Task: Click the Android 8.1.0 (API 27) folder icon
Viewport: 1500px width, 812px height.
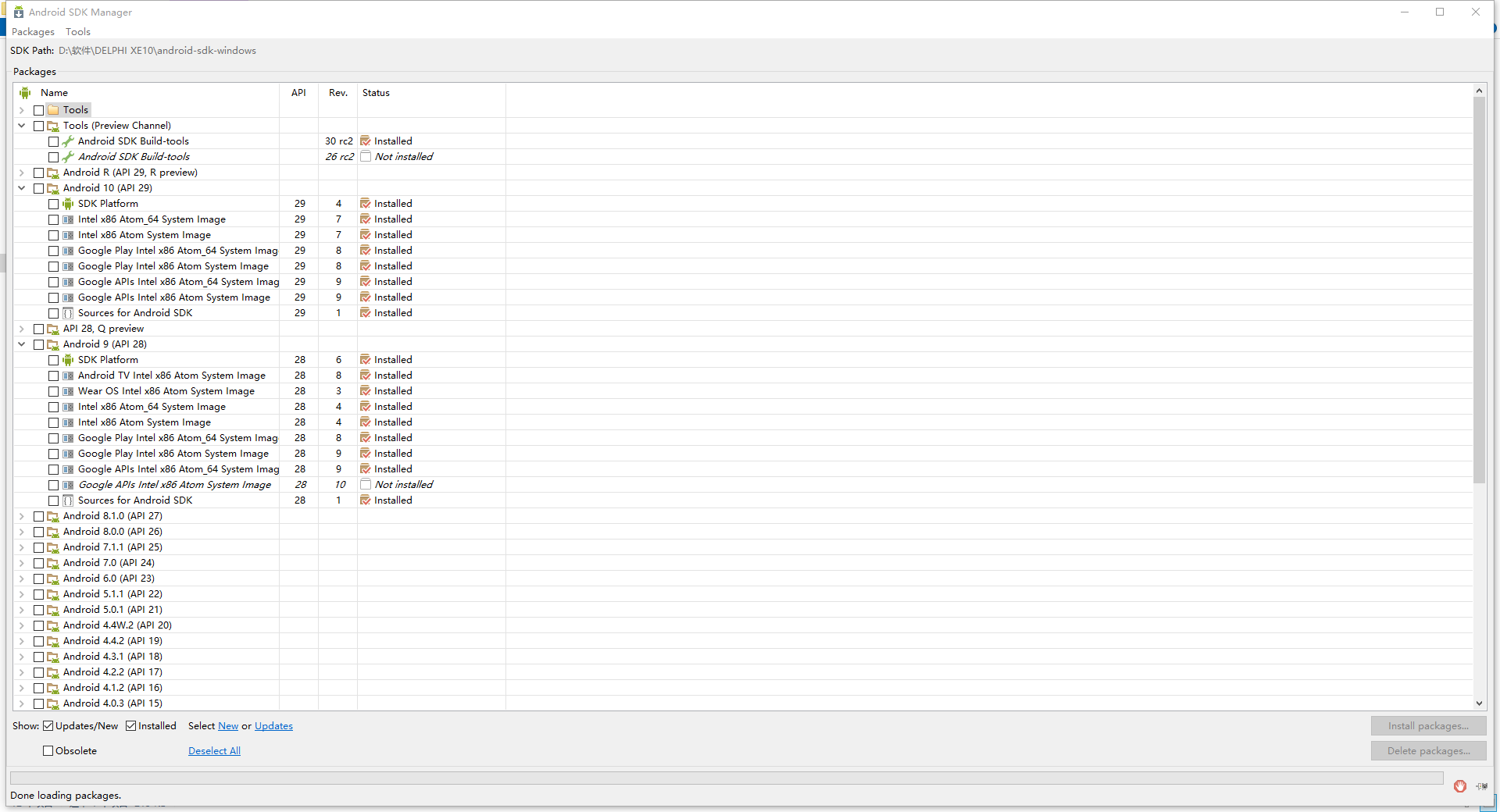Action: (53, 516)
